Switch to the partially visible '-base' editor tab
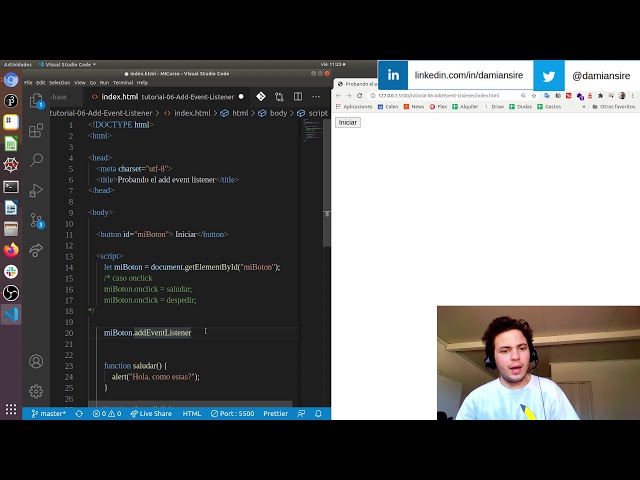The width and height of the screenshot is (640, 480). coord(65,97)
